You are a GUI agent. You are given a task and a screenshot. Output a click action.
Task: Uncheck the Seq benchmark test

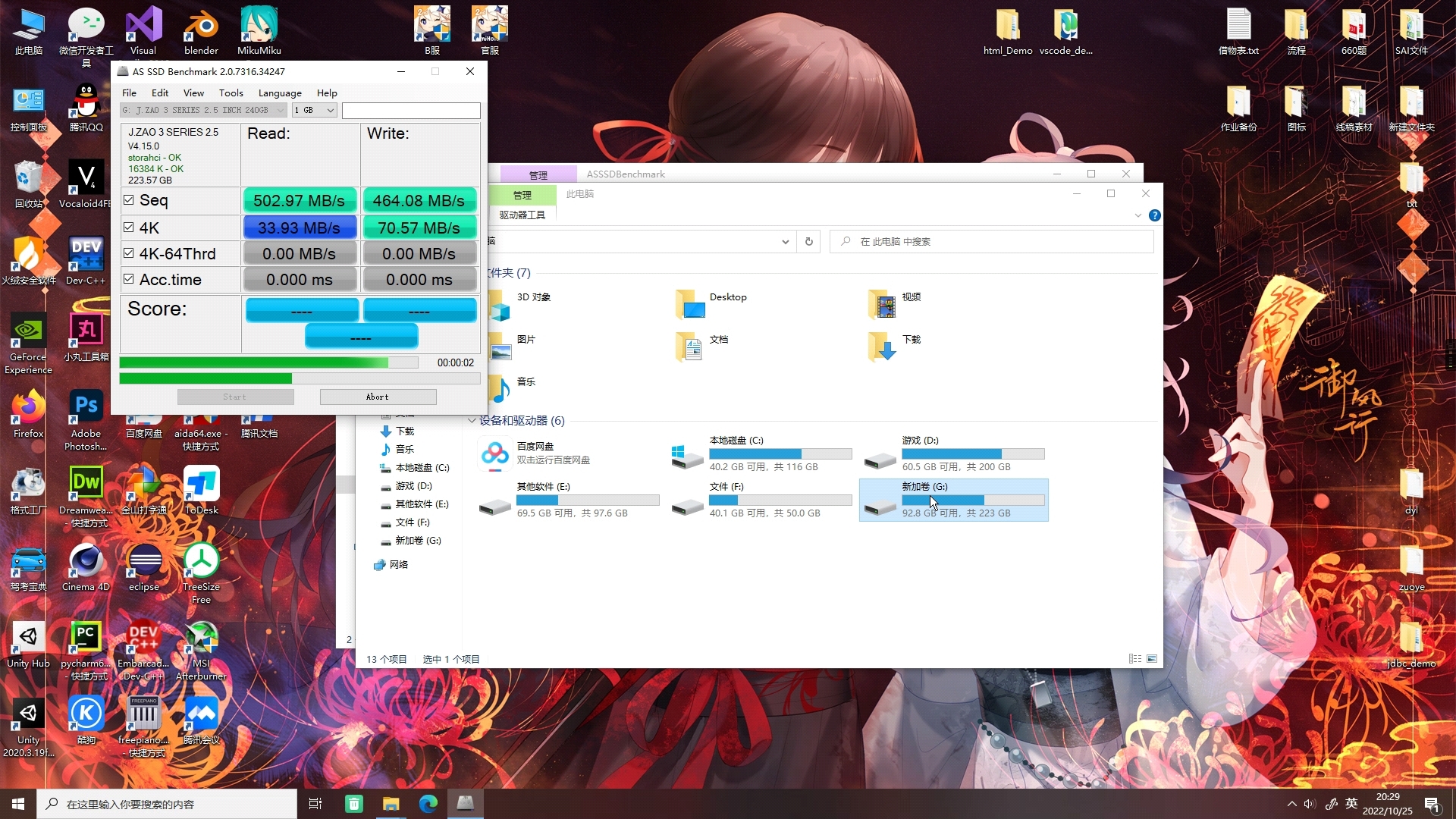pyautogui.click(x=129, y=200)
